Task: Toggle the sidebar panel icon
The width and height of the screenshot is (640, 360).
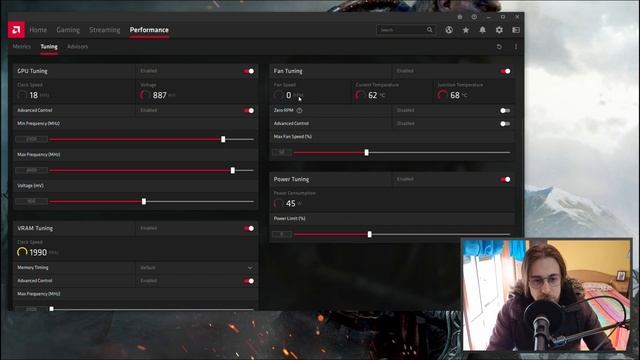Action: click(x=516, y=30)
